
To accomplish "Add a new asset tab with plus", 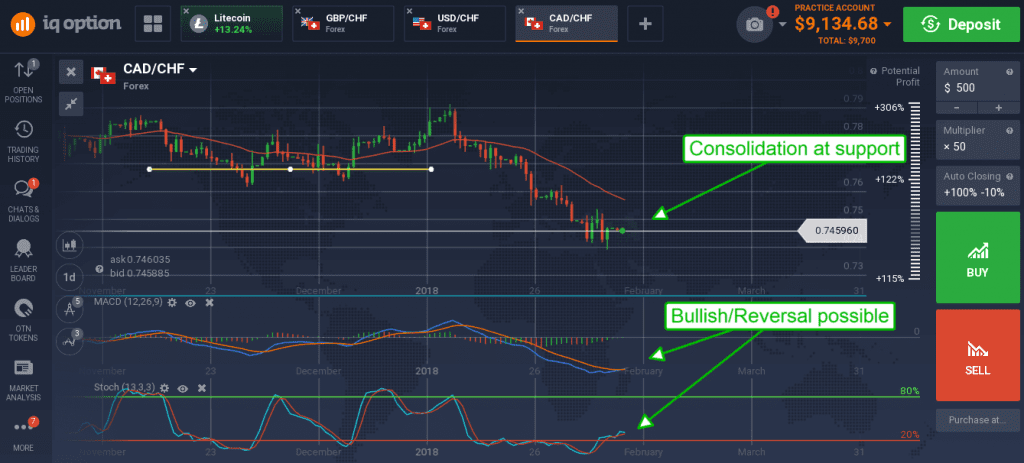I will (x=645, y=24).
